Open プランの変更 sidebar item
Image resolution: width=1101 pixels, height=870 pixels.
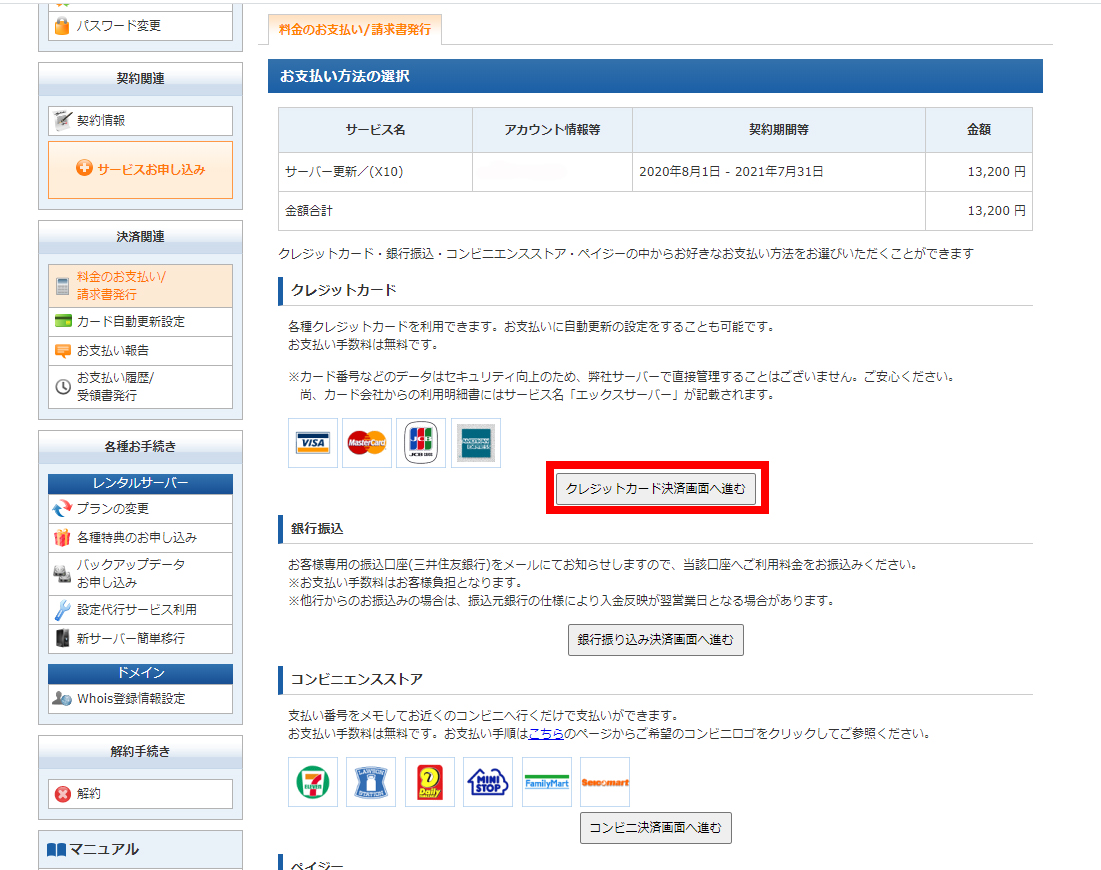(x=113, y=509)
